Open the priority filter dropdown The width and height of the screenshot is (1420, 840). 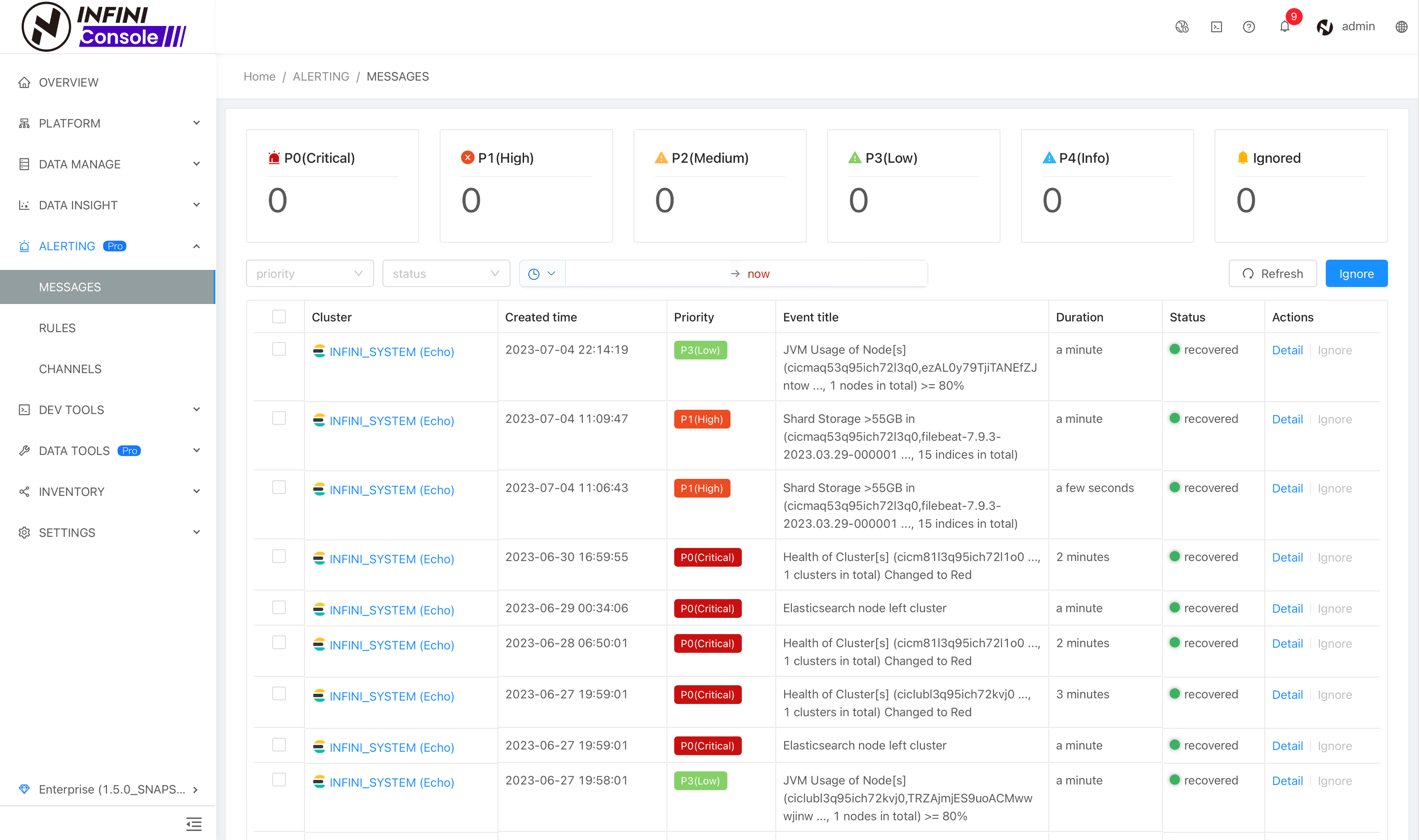310,273
